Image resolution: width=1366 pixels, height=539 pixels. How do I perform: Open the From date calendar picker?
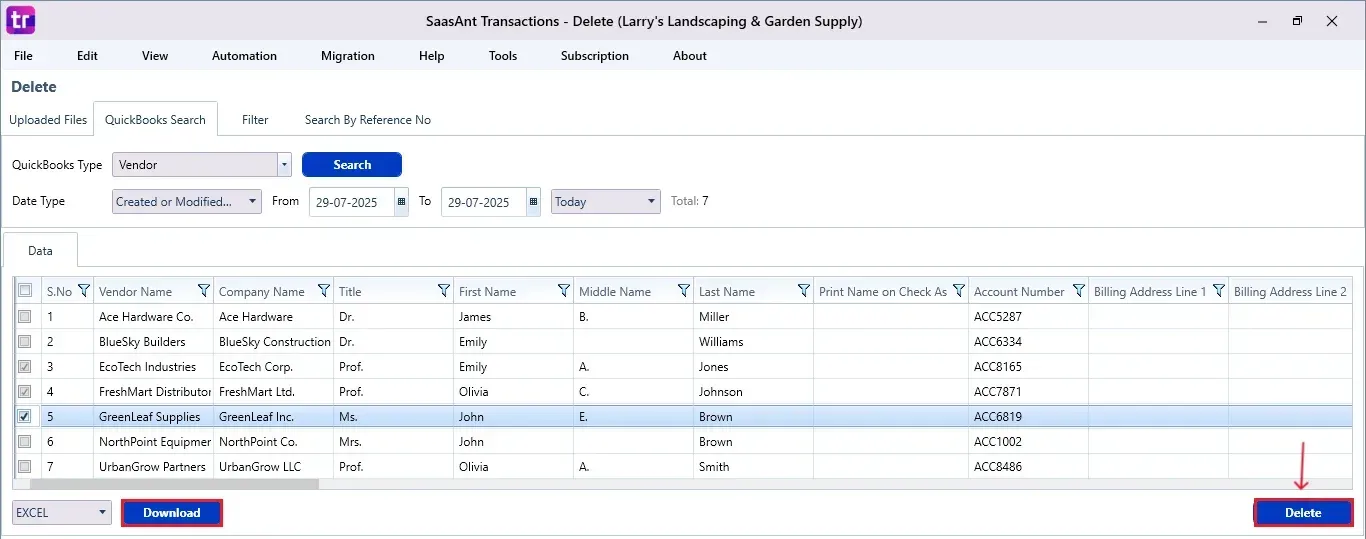(401, 201)
